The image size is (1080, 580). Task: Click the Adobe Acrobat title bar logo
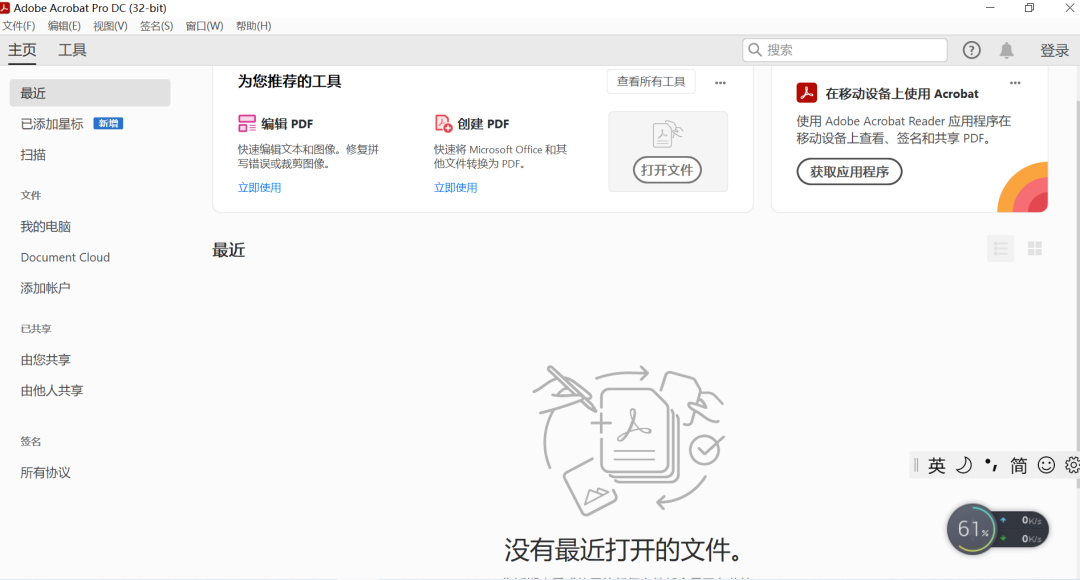[x=6, y=8]
